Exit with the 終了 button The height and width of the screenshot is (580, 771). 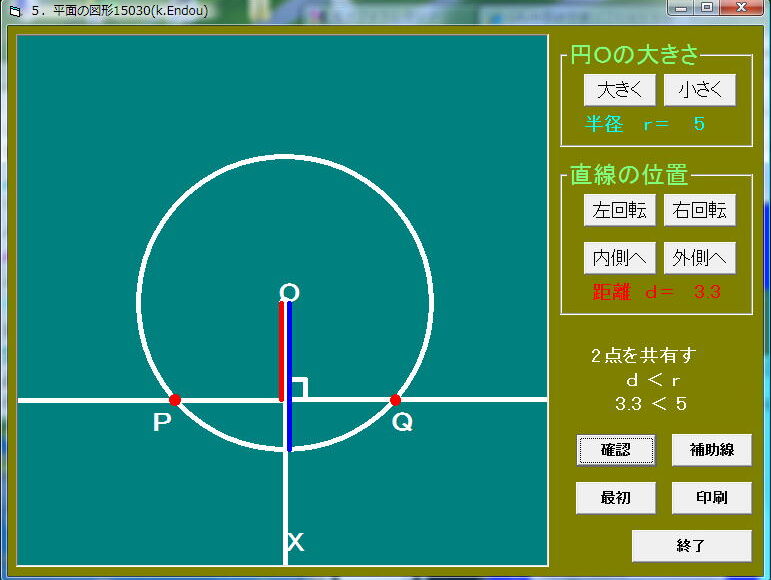pyautogui.click(x=691, y=546)
